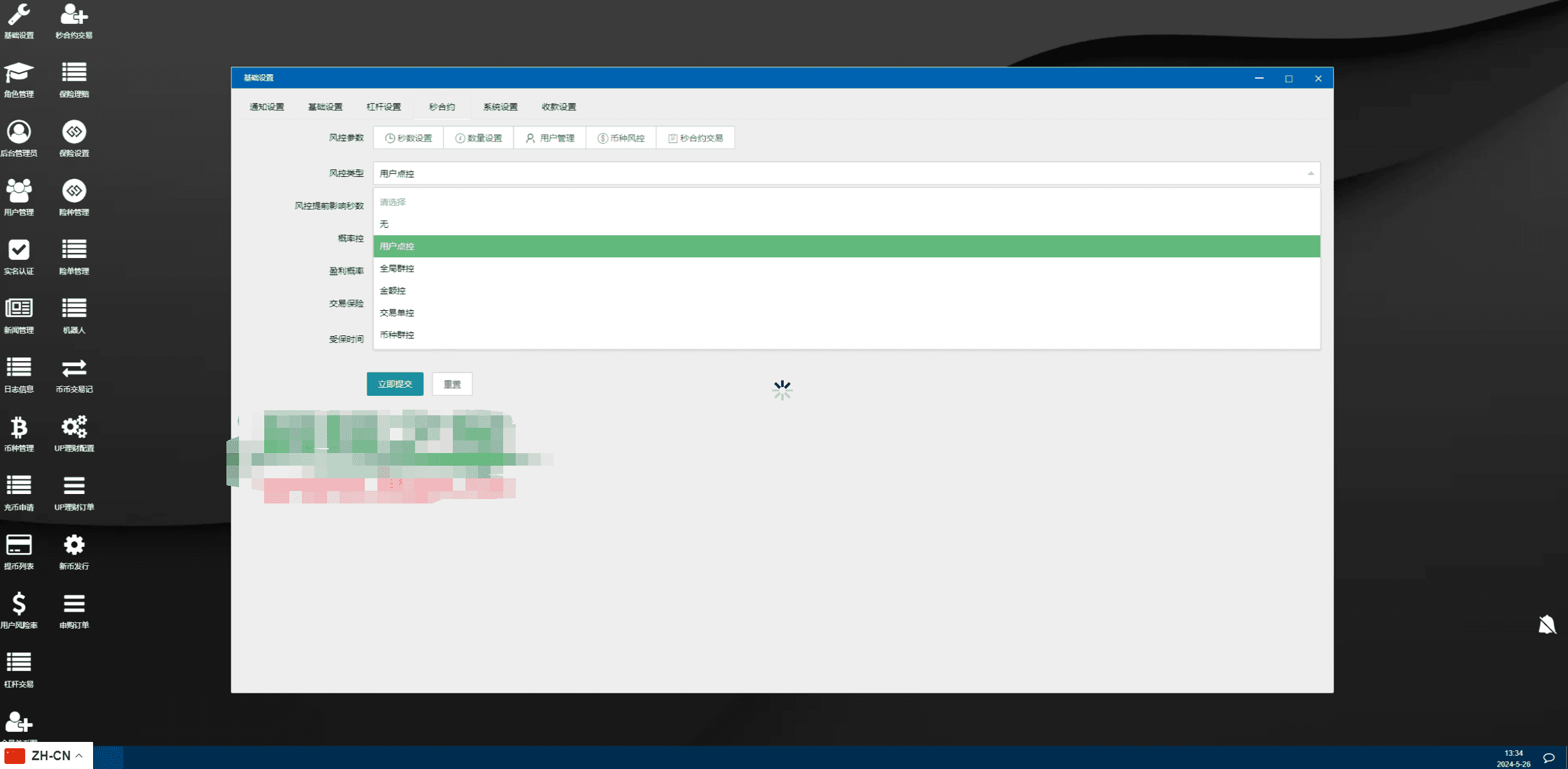Select 全局群控 from dropdown list
The width and height of the screenshot is (1568, 769).
pos(397,269)
